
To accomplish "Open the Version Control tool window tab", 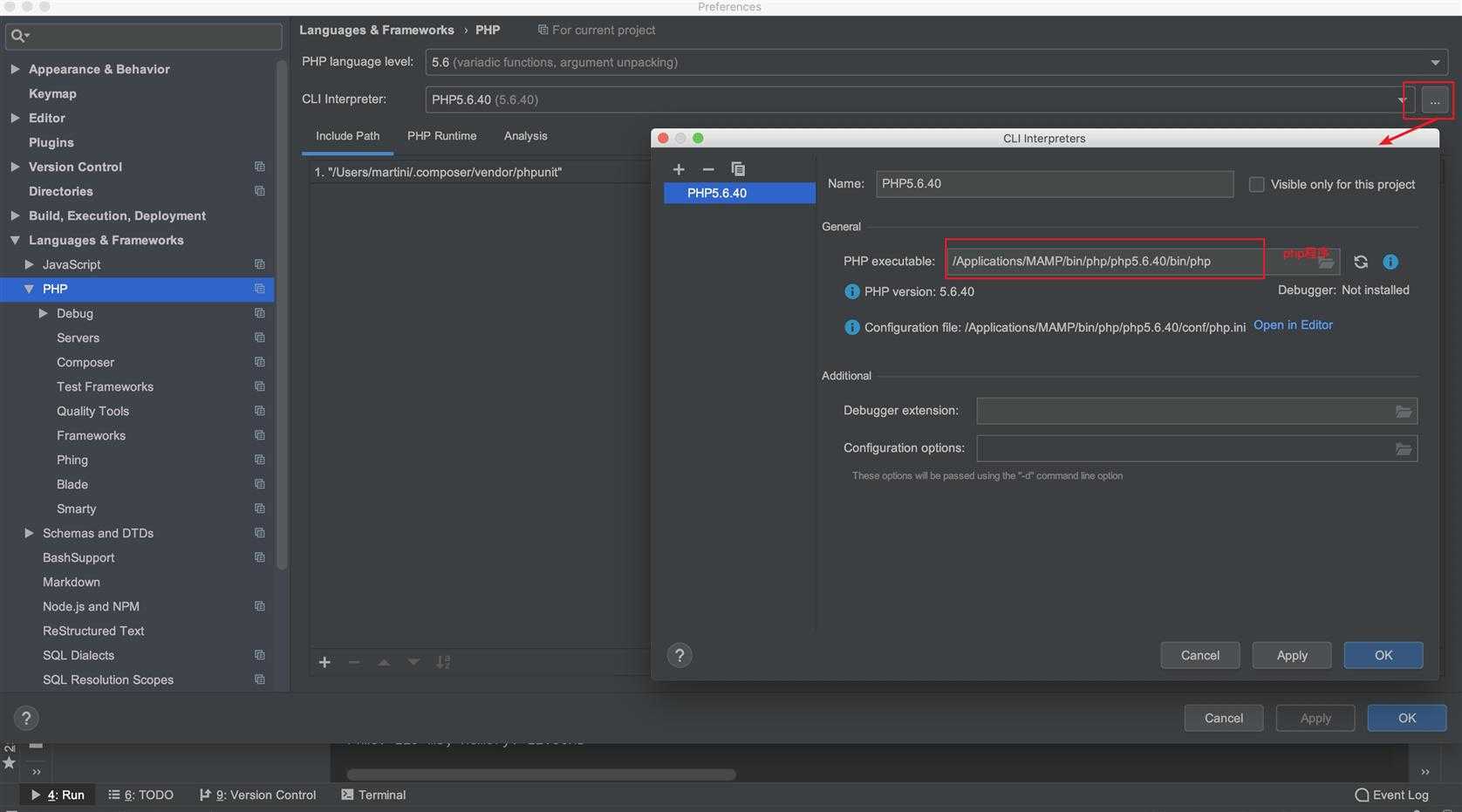I will (x=257, y=795).
